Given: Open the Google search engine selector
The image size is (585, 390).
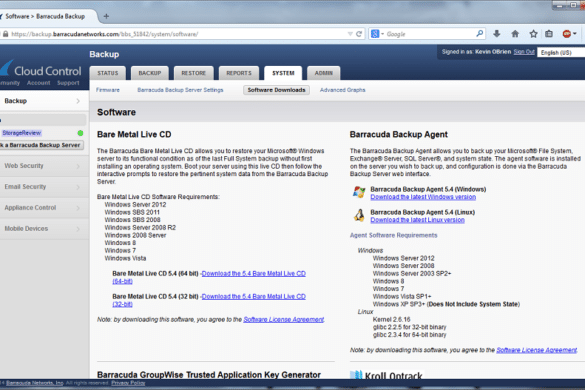Looking at the screenshot, I should [x=377, y=34].
